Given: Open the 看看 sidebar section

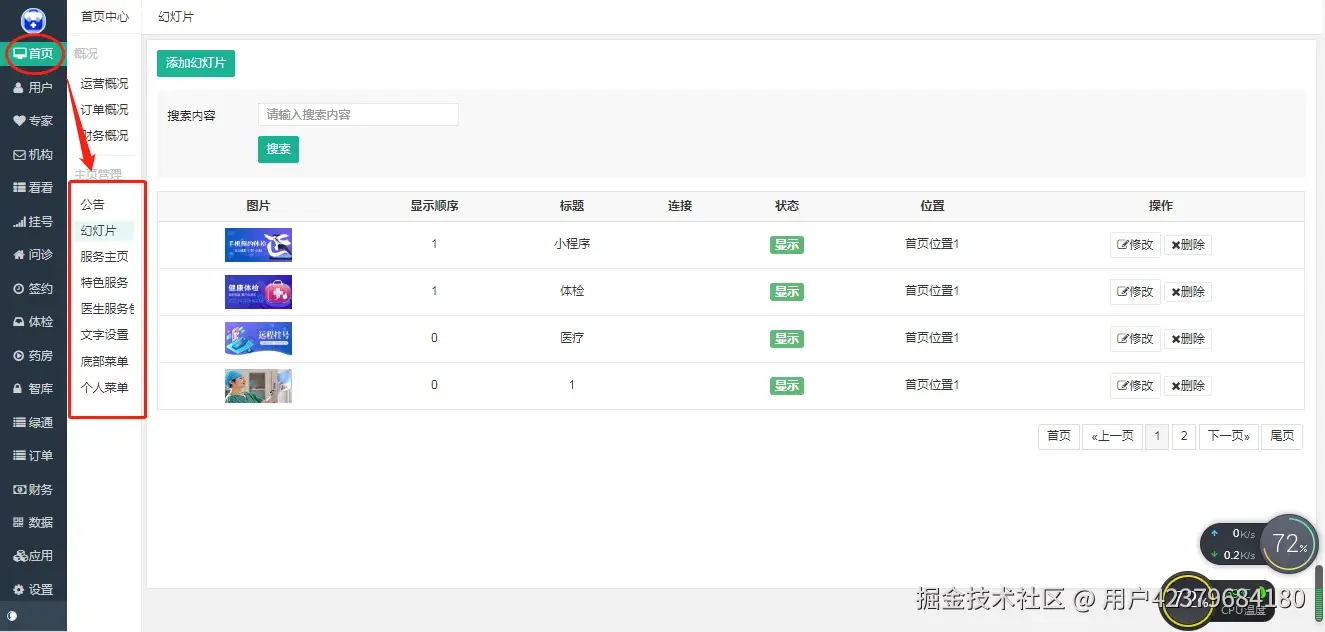Looking at the screenshot, I should pyautogui.click(x=33, y=188).
